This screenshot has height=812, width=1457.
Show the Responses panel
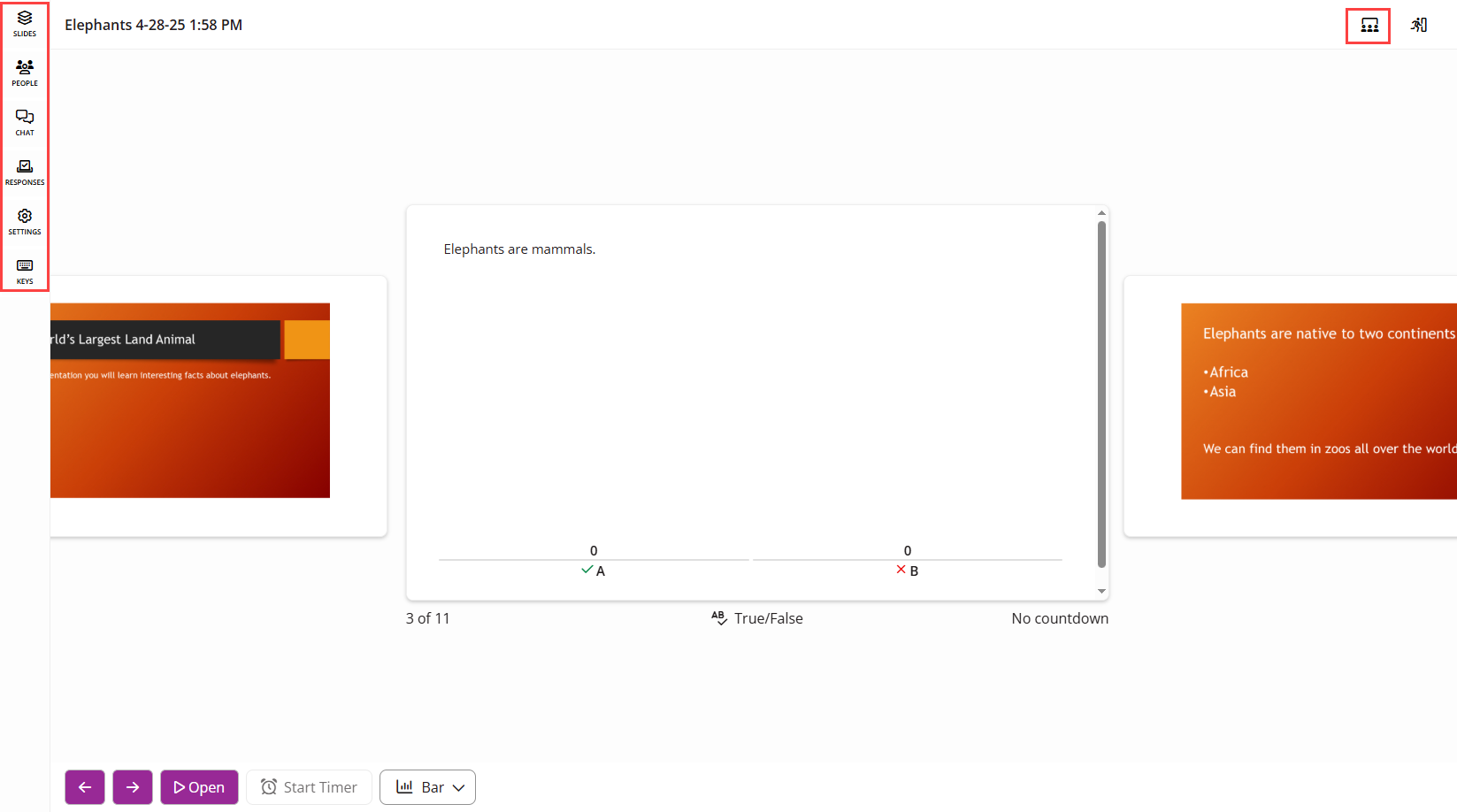[x=25, y=172]
